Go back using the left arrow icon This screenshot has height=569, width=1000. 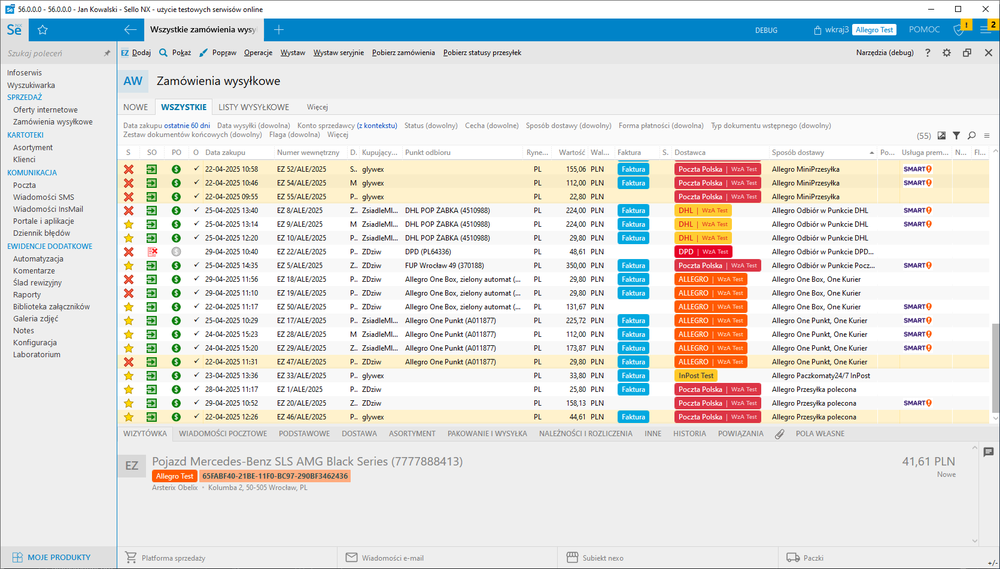tap(129, 31)
